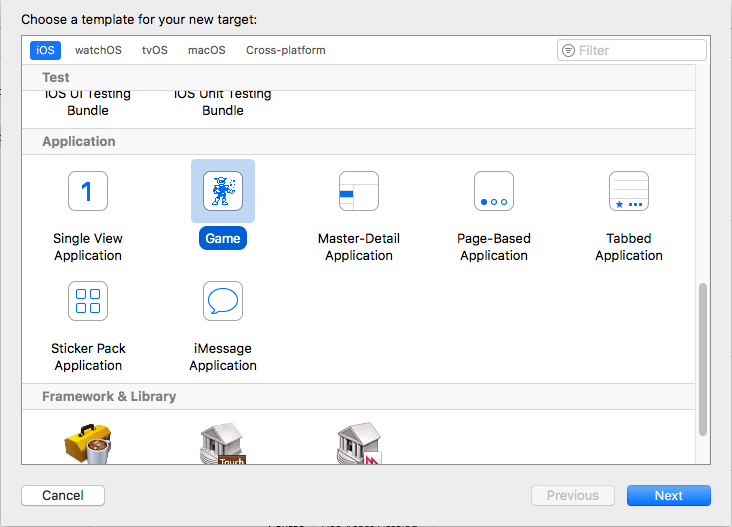
Task: Choose the Master-Detail Application template icon
Action: [x=359, y=191]
